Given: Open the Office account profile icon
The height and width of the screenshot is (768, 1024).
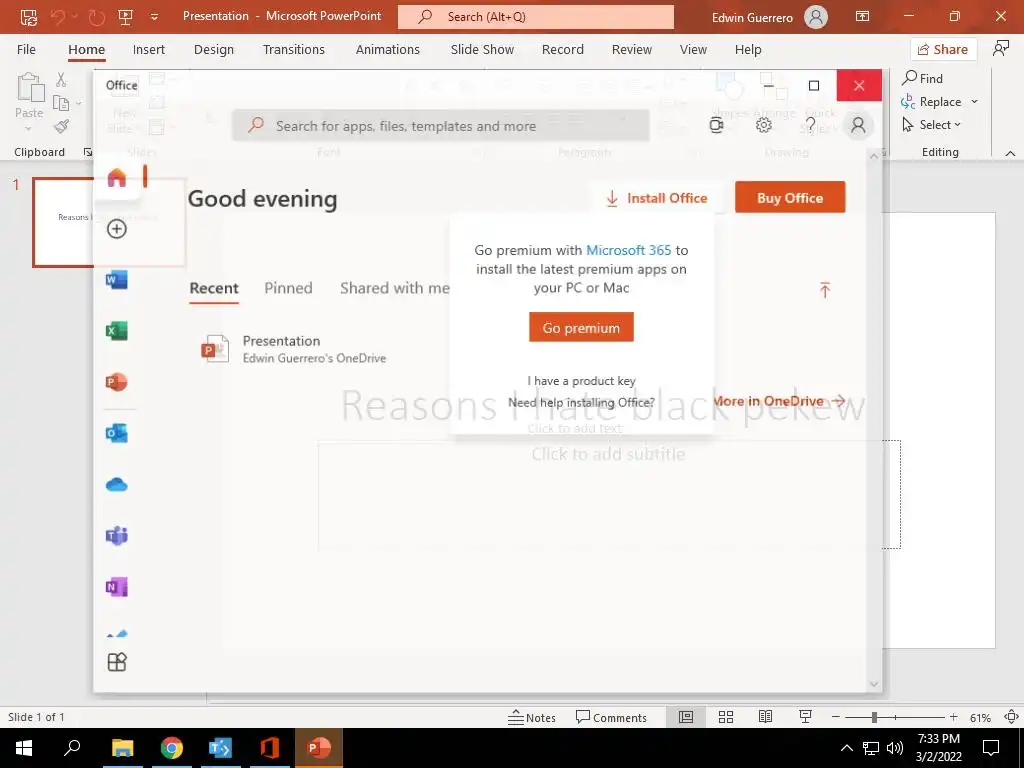Looking at the screenshot, I should click(x=858, y=125).
